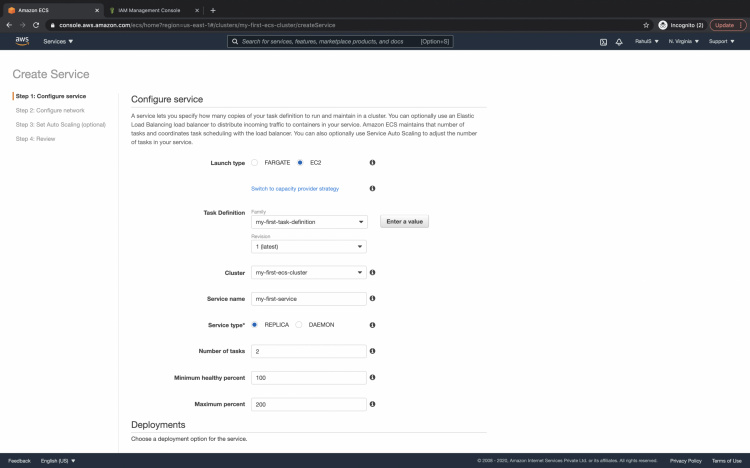Open the Privacy Policy link
The width and height of the screenshot is (750, 468).
(x=685, y=461)
